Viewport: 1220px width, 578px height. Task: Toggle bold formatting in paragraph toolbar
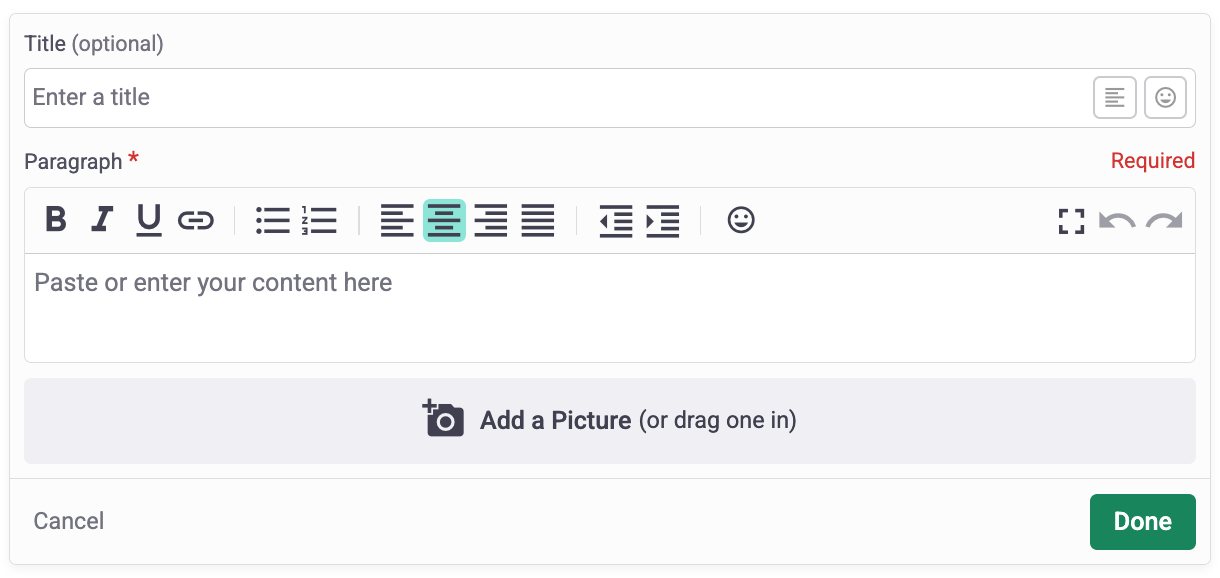click(56, 220)
